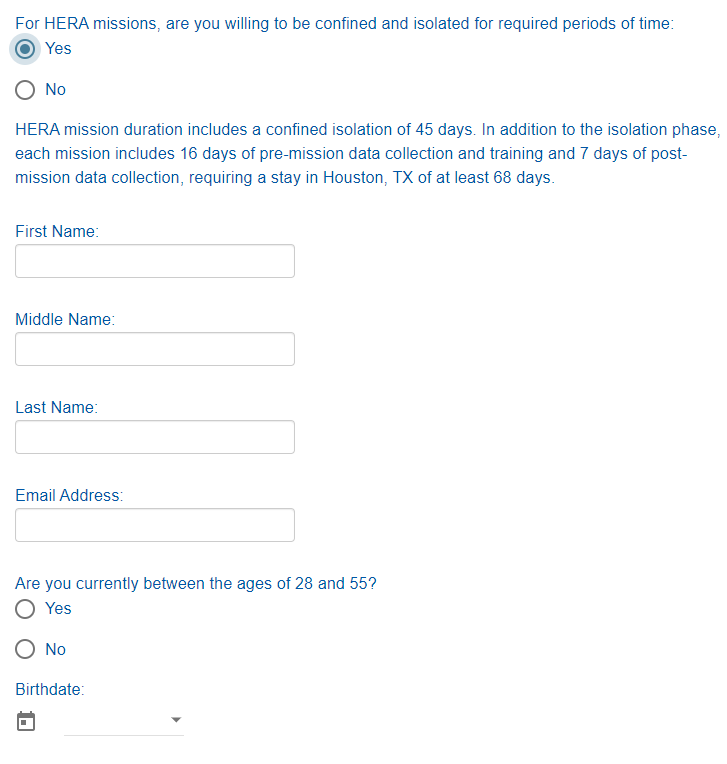
Task: Open the Birthdate calendar picker icon
Action: tap(26, 721)
